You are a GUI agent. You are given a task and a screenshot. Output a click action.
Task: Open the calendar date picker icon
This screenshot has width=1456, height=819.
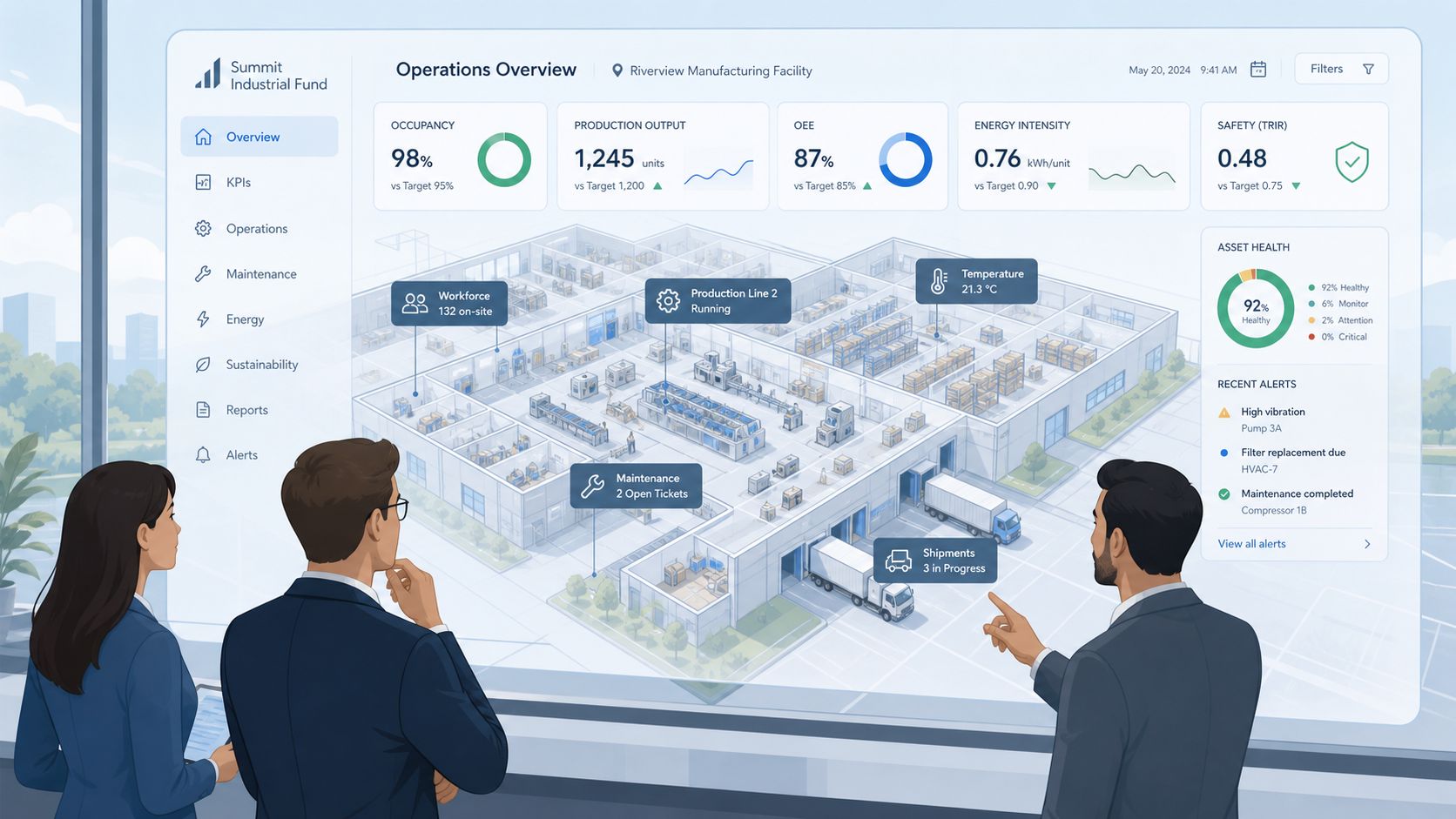tap(1258, 69)
